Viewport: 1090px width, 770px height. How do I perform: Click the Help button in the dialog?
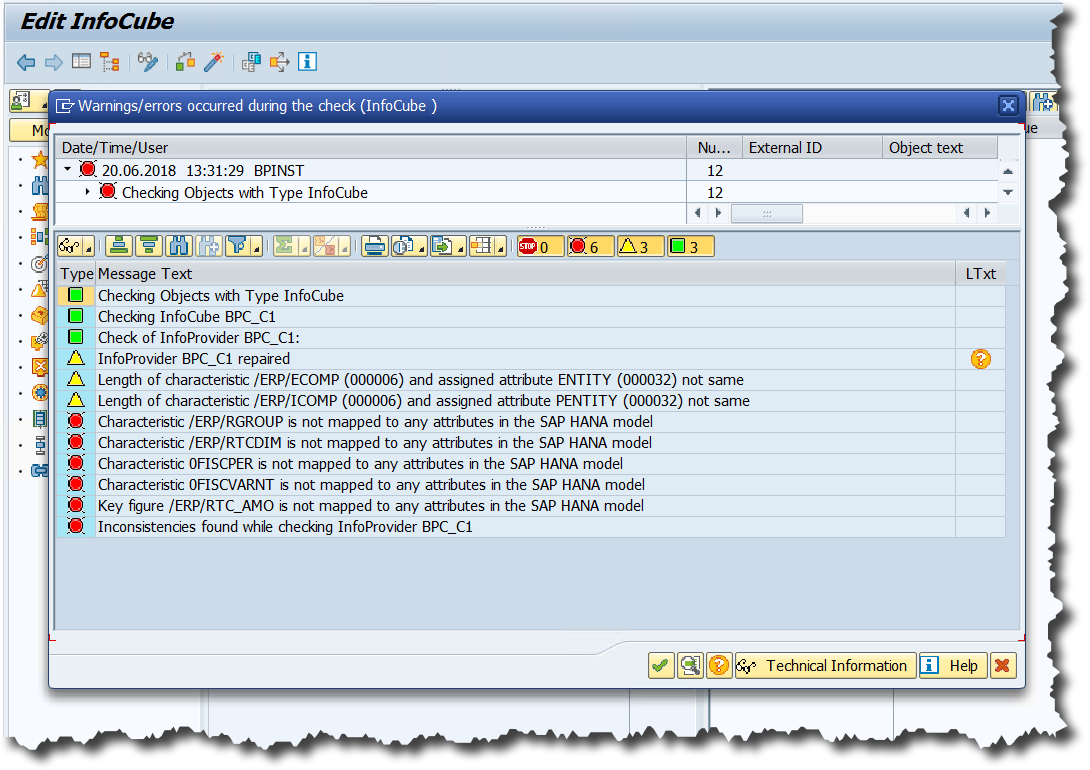953,666
